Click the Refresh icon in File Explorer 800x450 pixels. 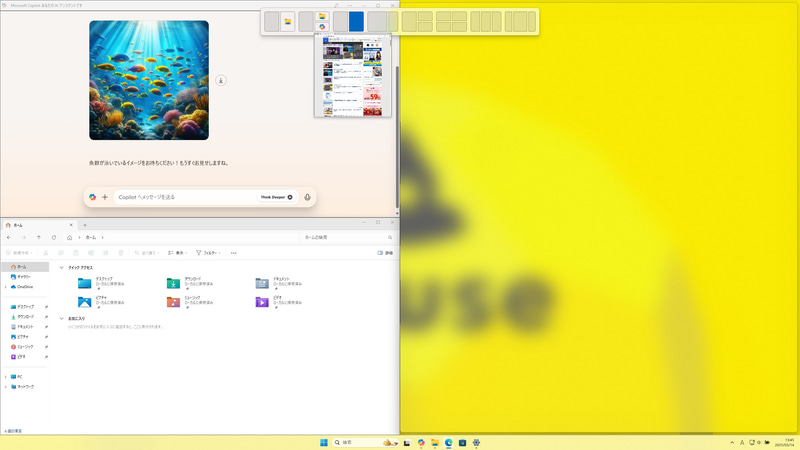click(x=54, y=237)
